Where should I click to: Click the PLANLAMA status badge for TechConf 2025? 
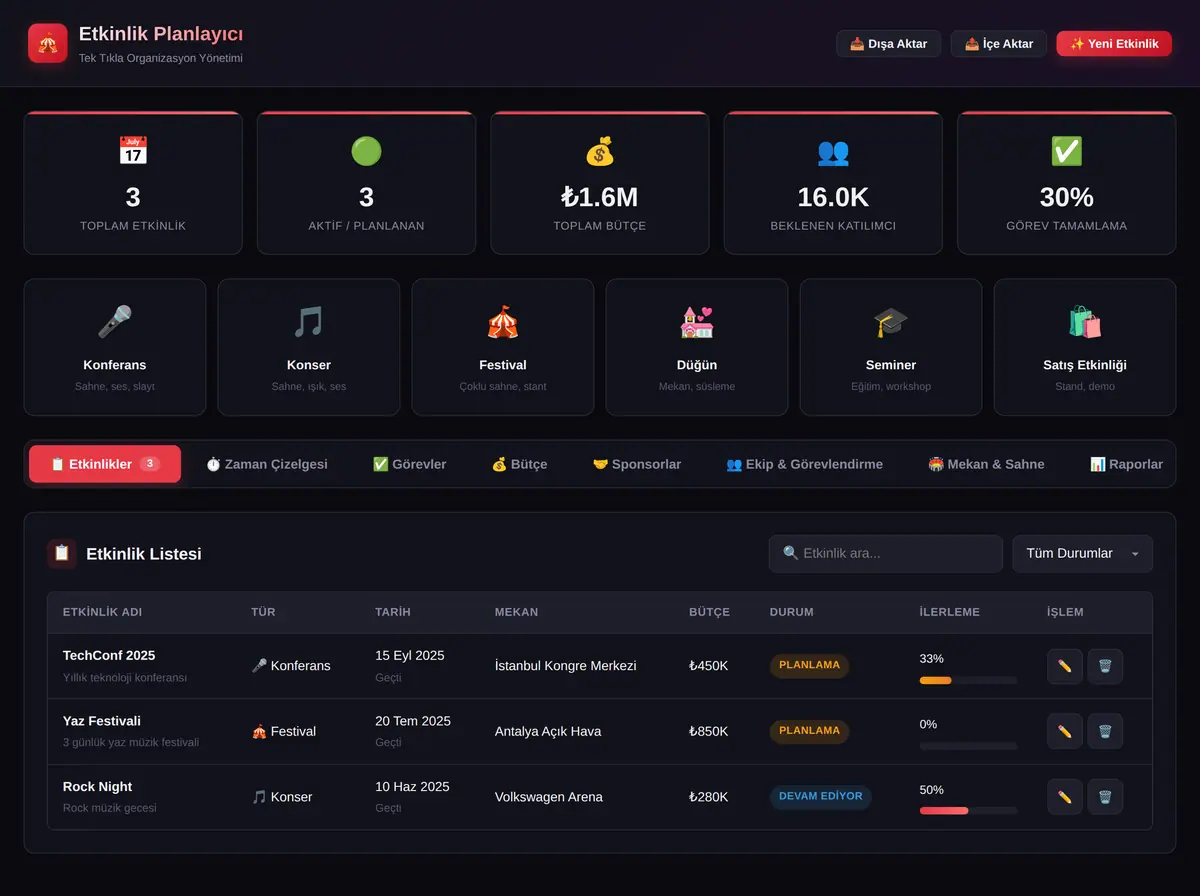[809, 666]
